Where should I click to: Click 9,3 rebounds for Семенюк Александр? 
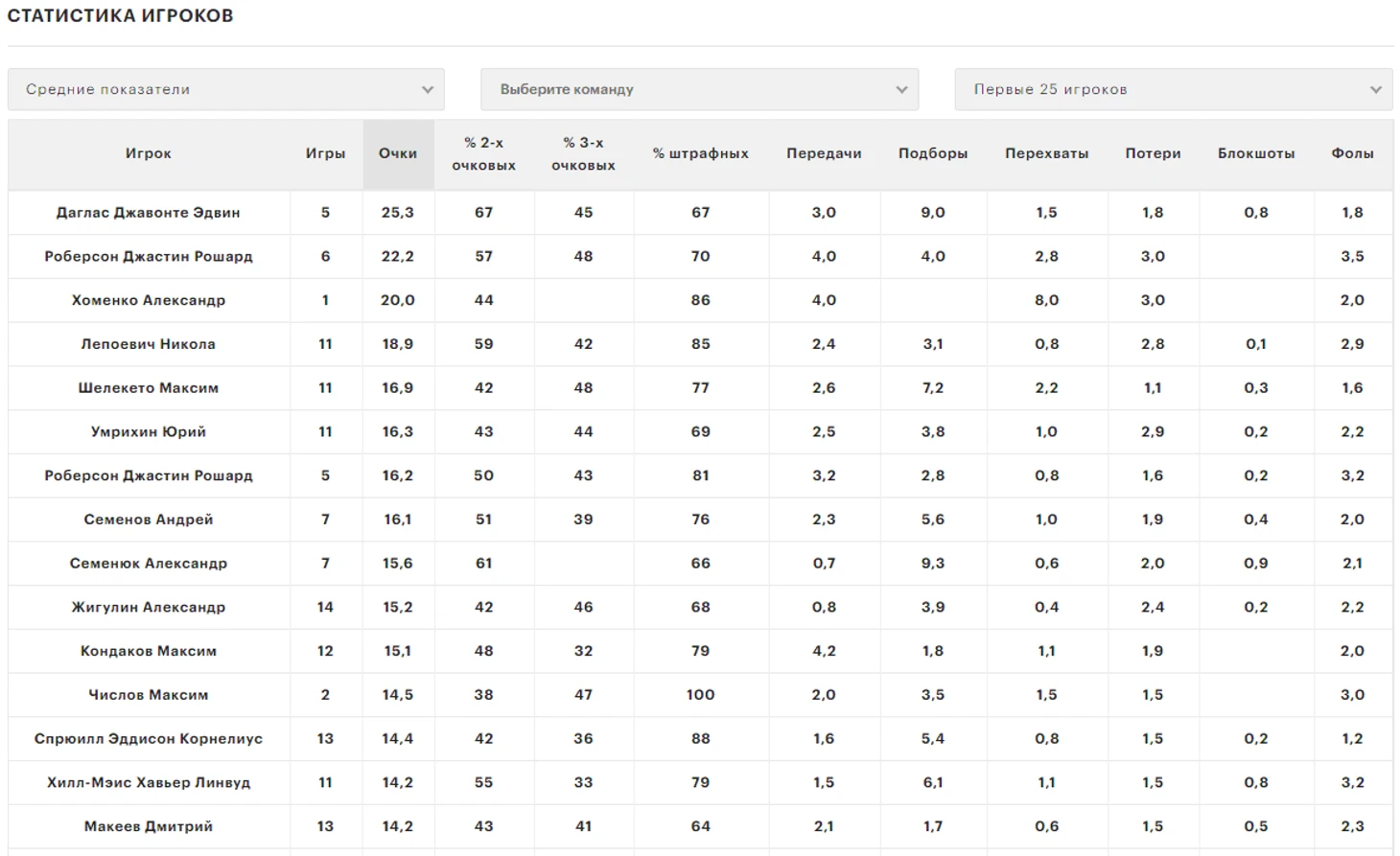click(933, 564)
